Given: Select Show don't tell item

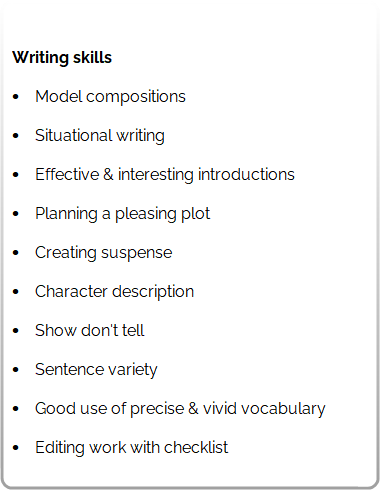Looking at the screenshot, I should click(x=90, y=331).
